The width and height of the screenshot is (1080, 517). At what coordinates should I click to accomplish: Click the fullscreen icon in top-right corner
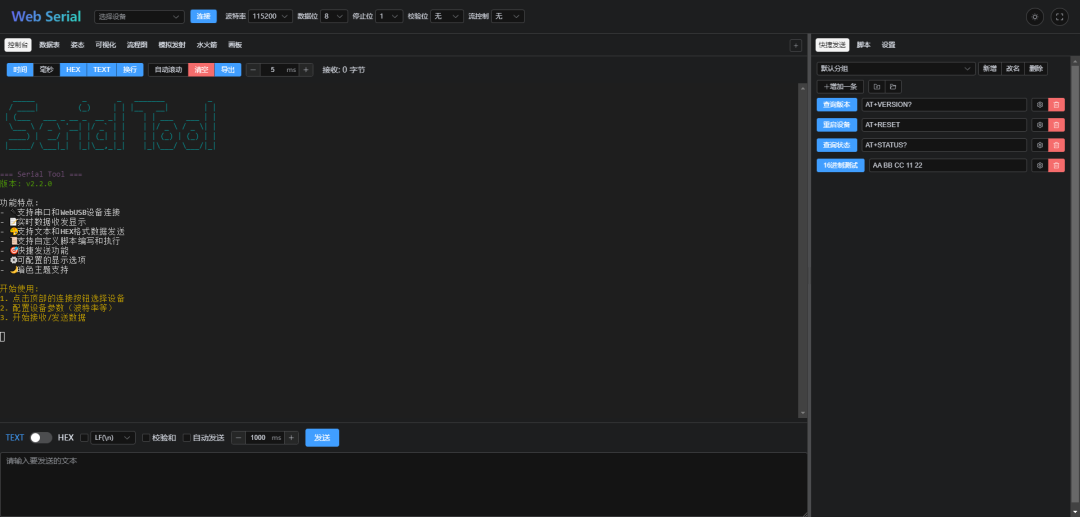1059,17
